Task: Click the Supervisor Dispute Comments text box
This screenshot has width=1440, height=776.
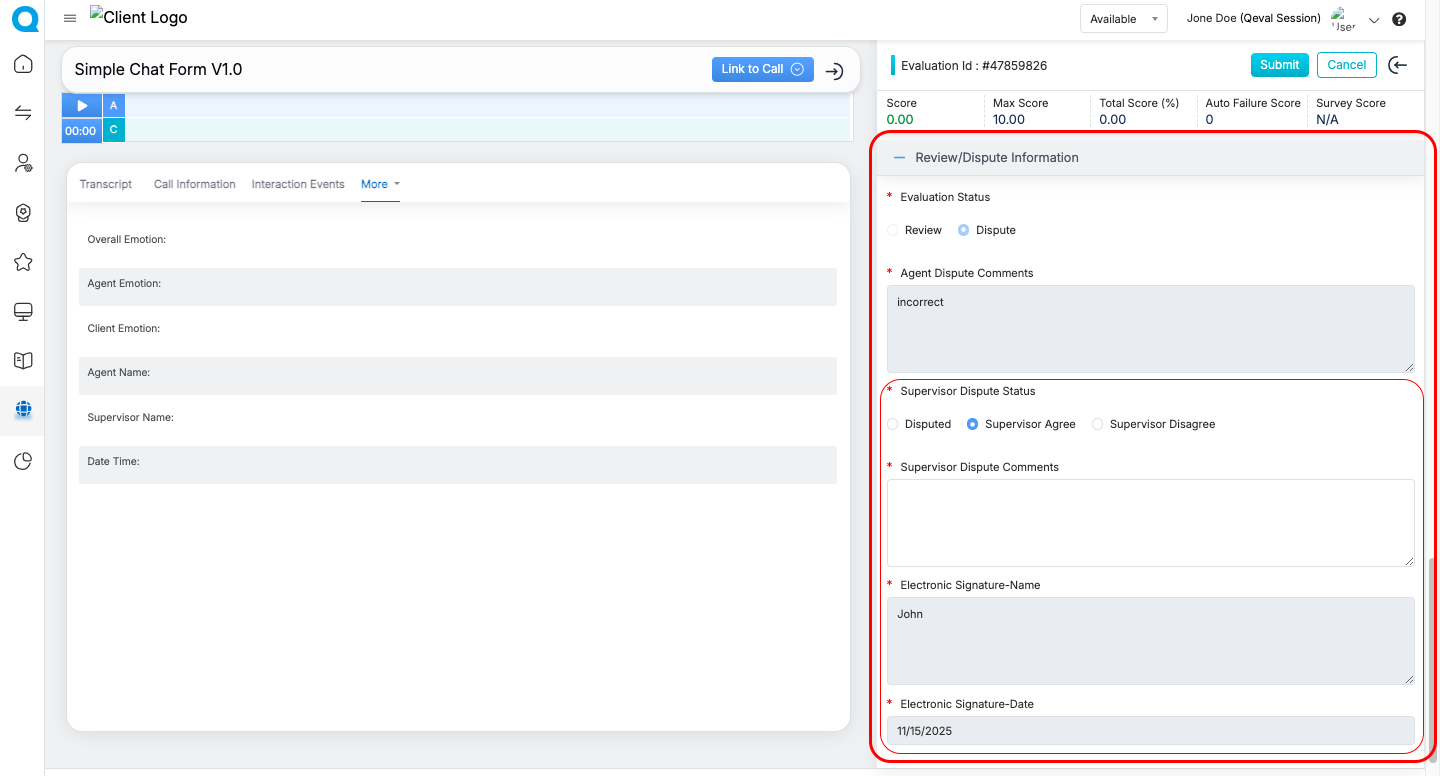Action: coord(1150,523)
